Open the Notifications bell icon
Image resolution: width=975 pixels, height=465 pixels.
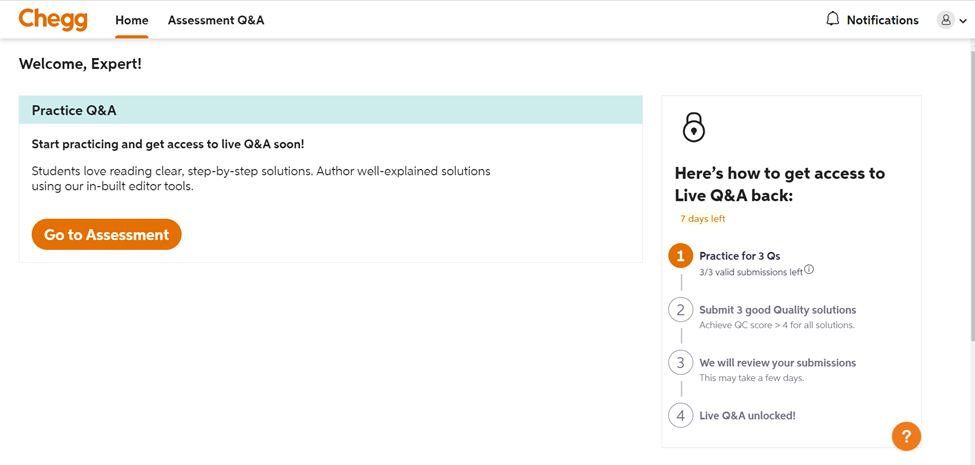[832, 19]
